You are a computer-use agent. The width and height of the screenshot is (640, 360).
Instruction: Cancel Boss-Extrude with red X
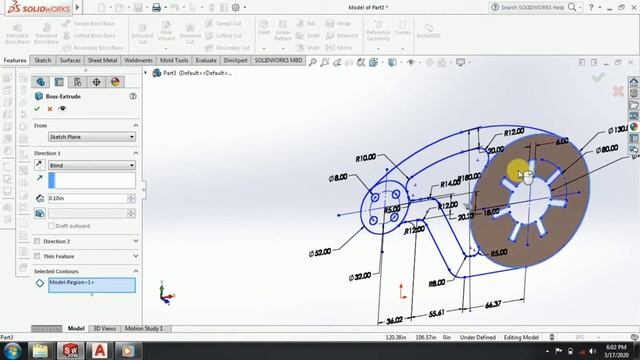(50, 109)
